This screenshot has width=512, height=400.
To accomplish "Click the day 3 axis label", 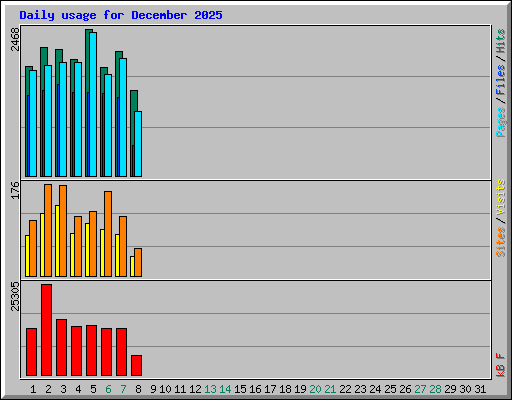I will click(x=63, y=389).
